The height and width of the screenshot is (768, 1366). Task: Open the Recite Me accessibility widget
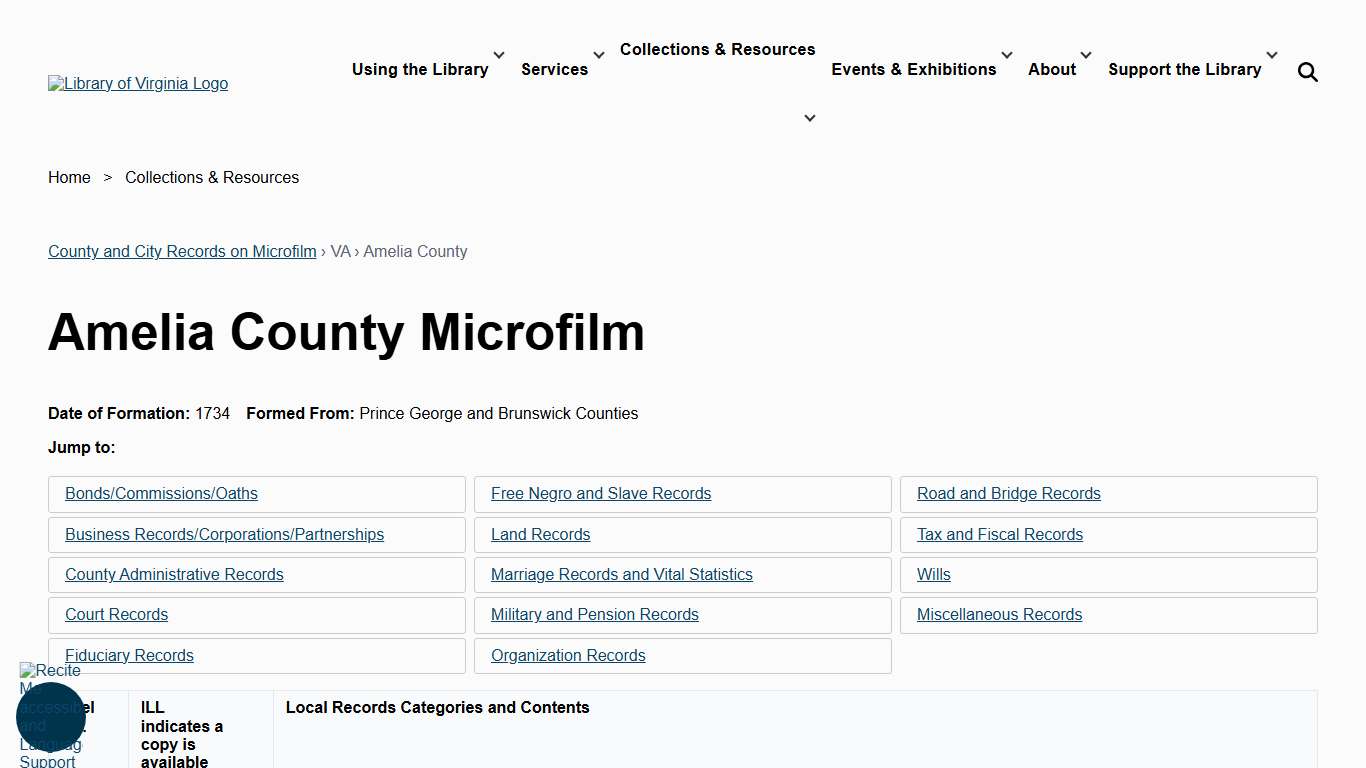pyautogui.click(x=50, y=717)
